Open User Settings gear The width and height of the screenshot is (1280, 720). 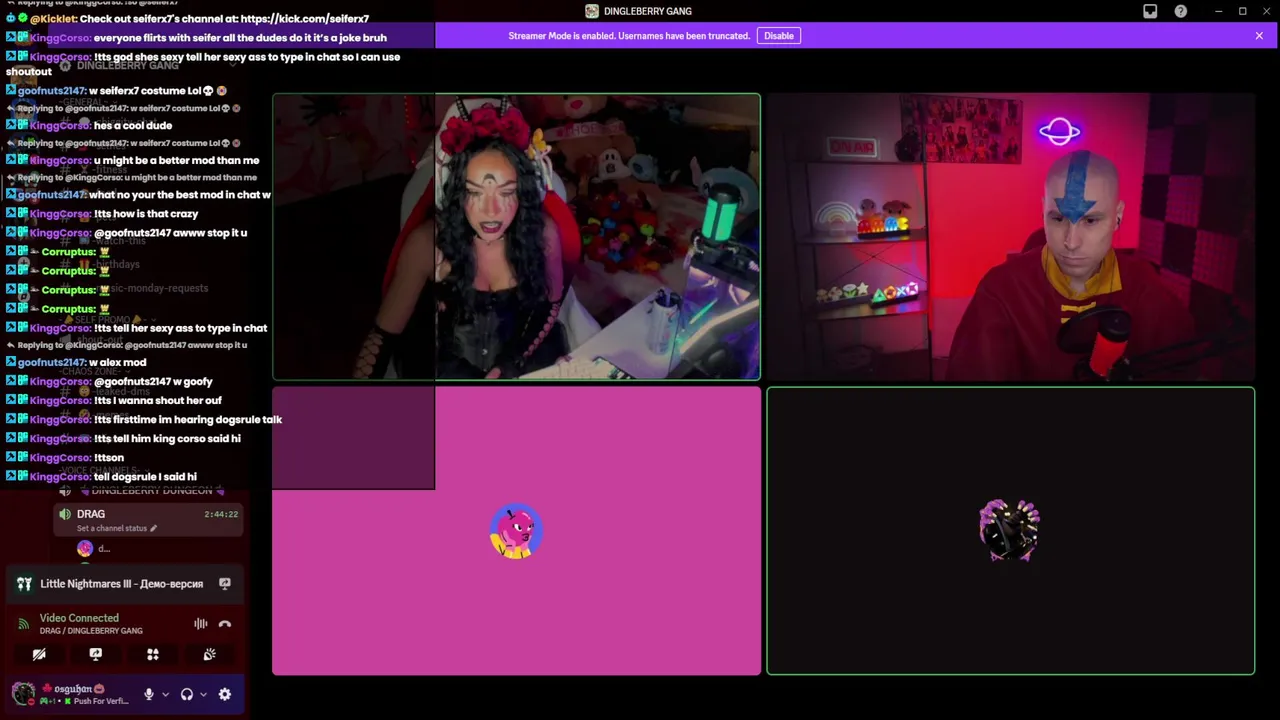coord(225,694)
